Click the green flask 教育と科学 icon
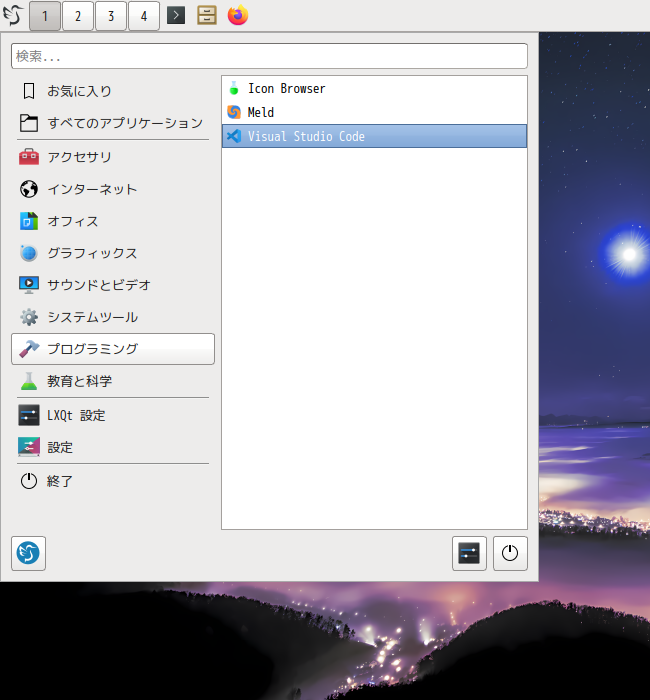650x700 pixels. click(x=29, y=381)
